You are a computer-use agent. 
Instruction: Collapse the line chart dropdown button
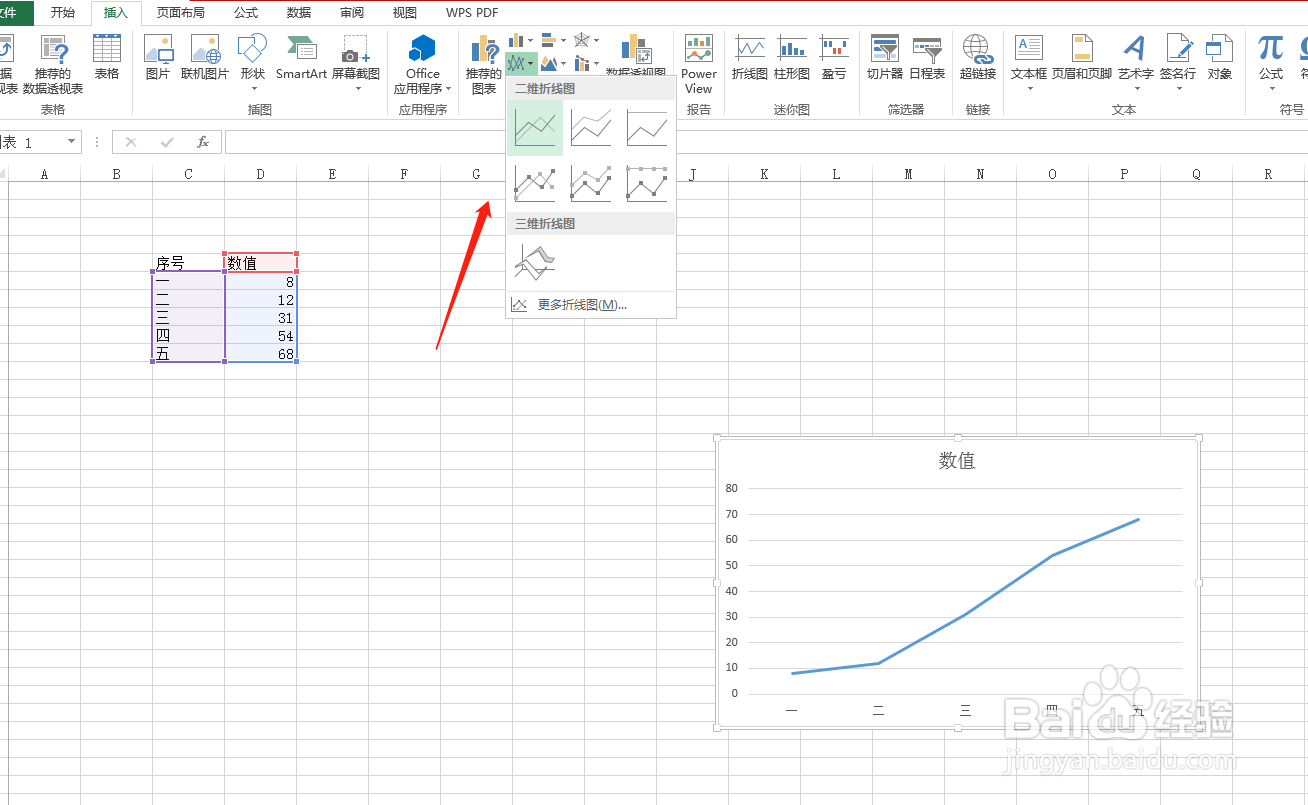coord(521,63)
